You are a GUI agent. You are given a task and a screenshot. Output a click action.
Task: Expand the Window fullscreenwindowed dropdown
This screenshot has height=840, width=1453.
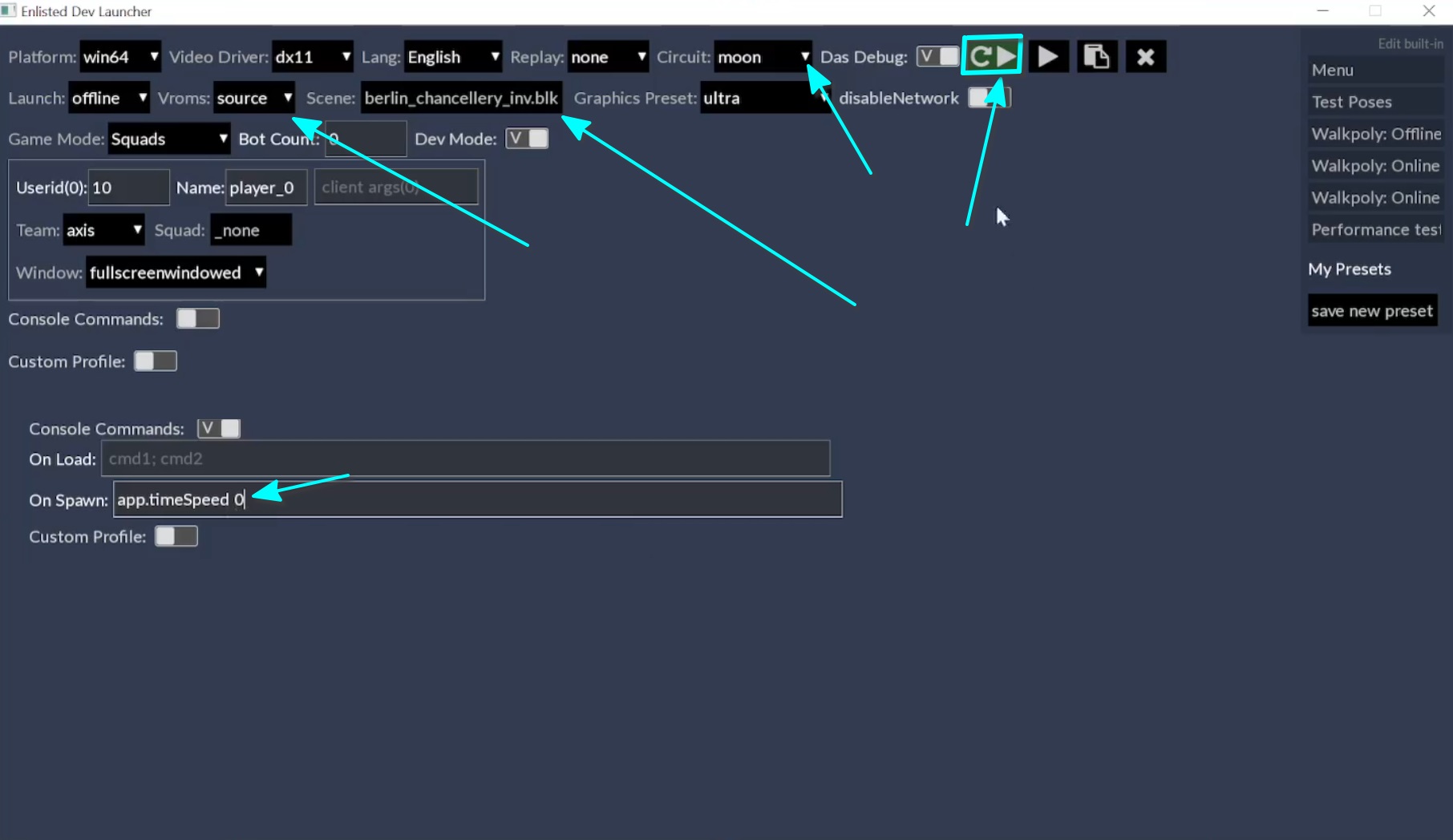click(x=176, y=273)
